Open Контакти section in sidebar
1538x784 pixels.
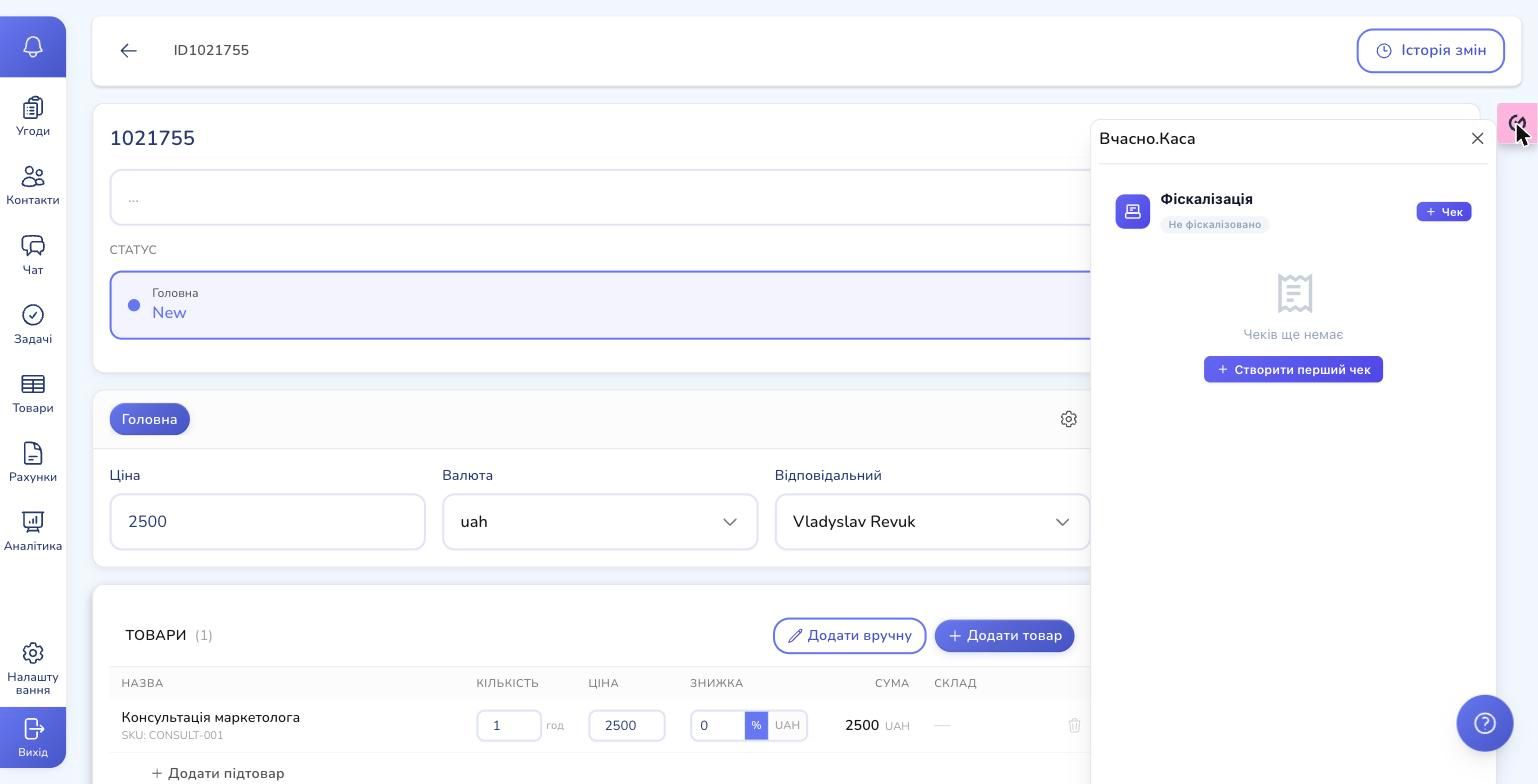click(x=33, y=186)
